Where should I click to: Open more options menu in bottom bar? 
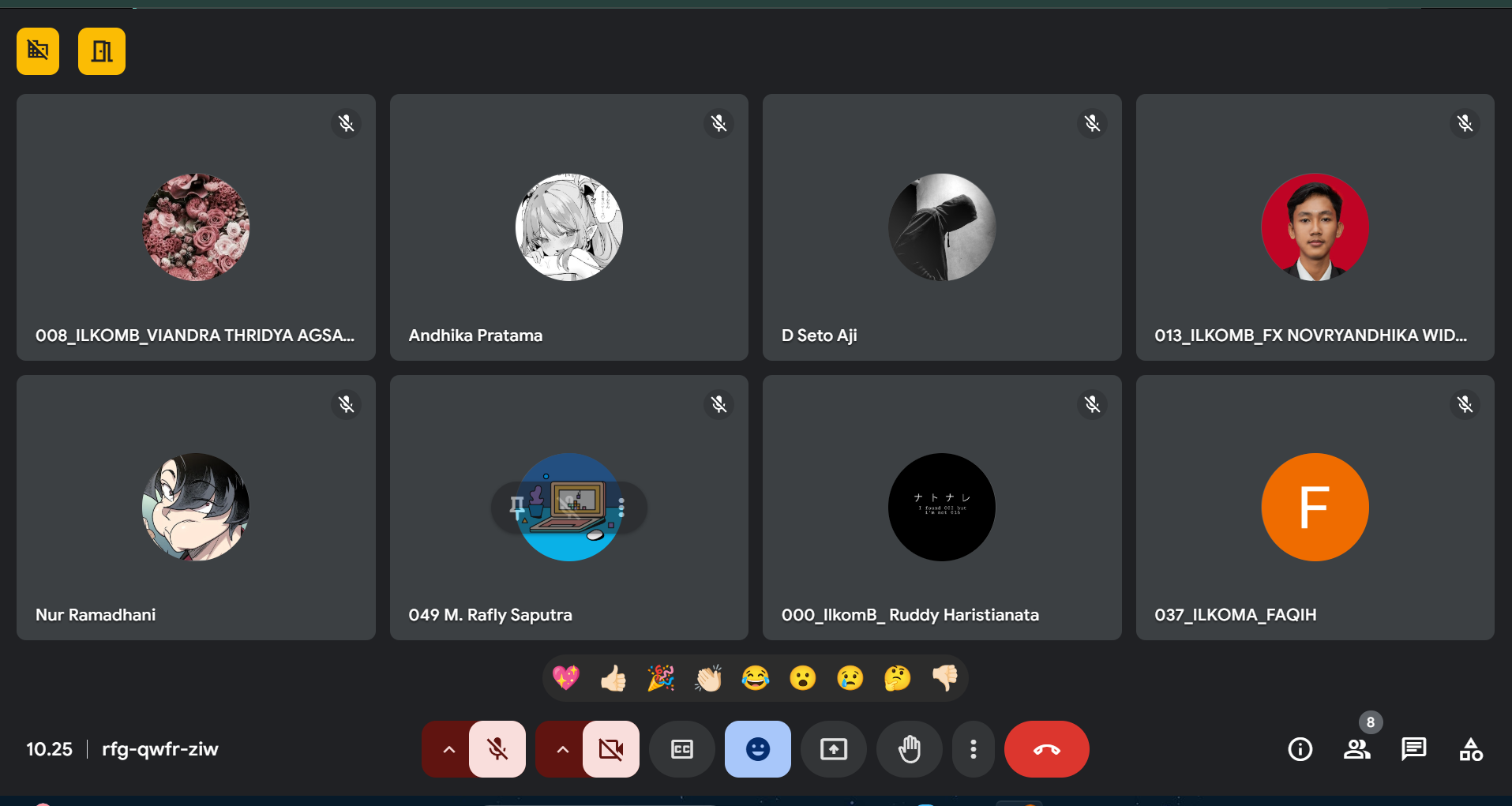[973, 749]
